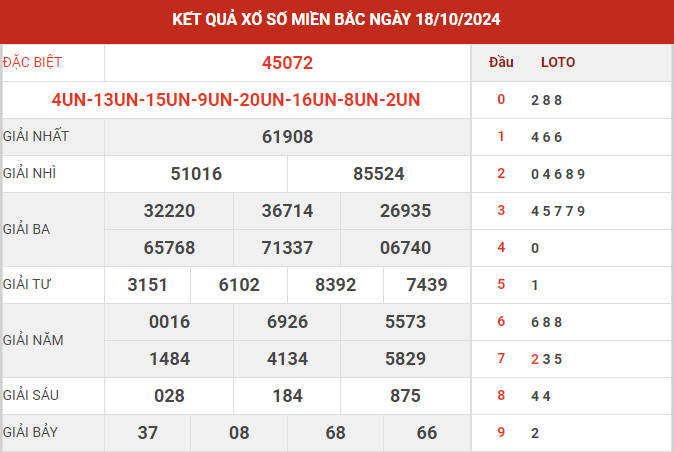674x452 pixels.
Task: Click loto values "2 3 5" for head 7
Action: [546, 359]
